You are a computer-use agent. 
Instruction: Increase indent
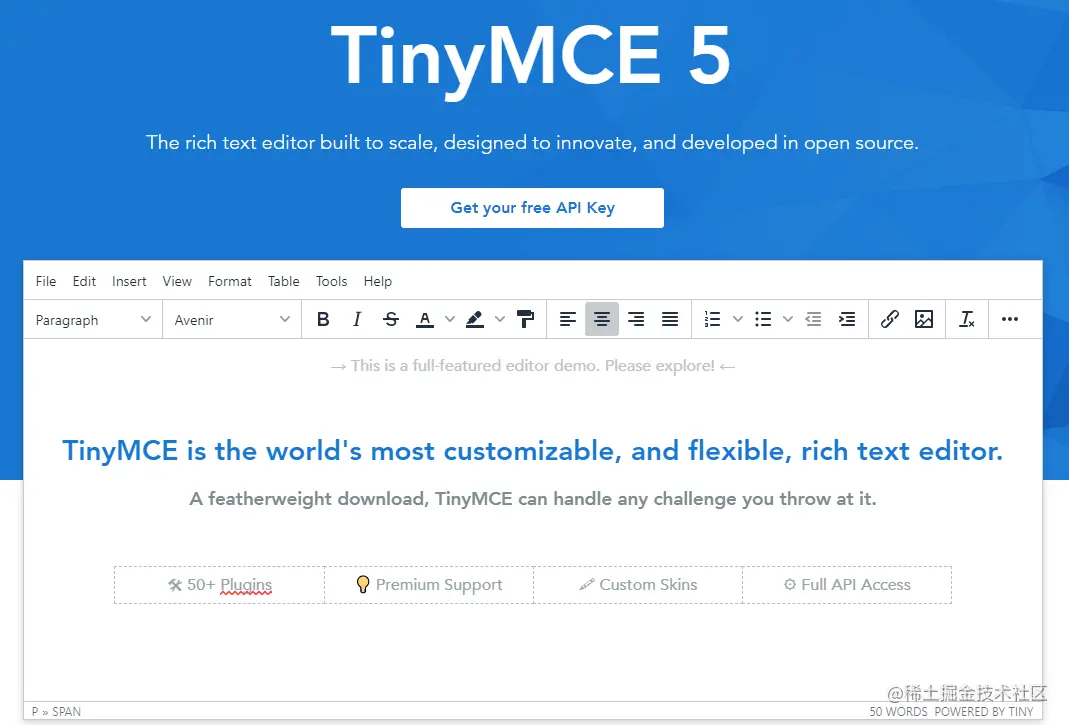[847, 319]
